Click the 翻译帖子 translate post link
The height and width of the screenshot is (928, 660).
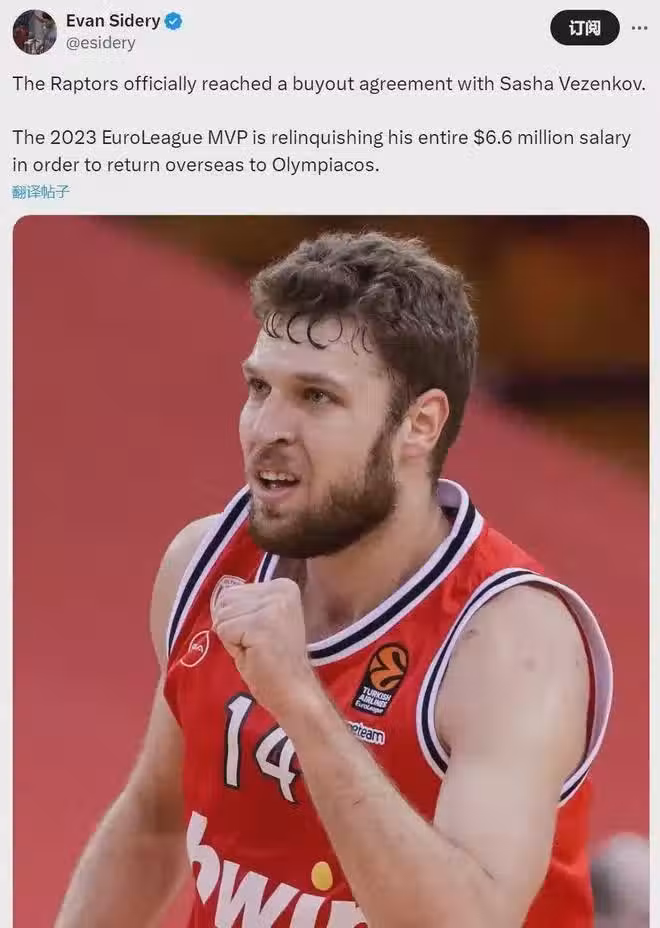[41, 191]
